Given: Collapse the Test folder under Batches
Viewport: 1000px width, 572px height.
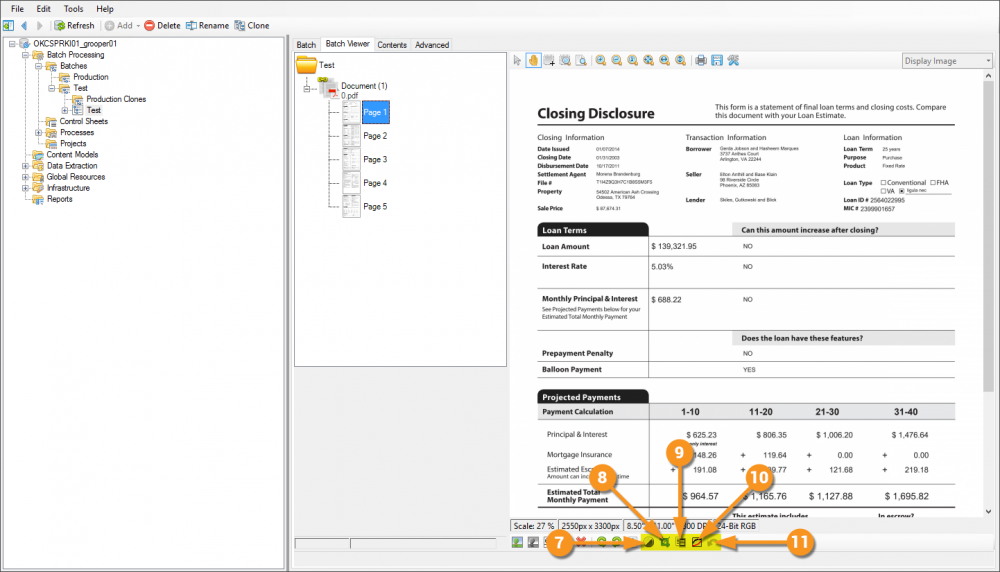Looking at the screenshot, I should click(52, 88).
